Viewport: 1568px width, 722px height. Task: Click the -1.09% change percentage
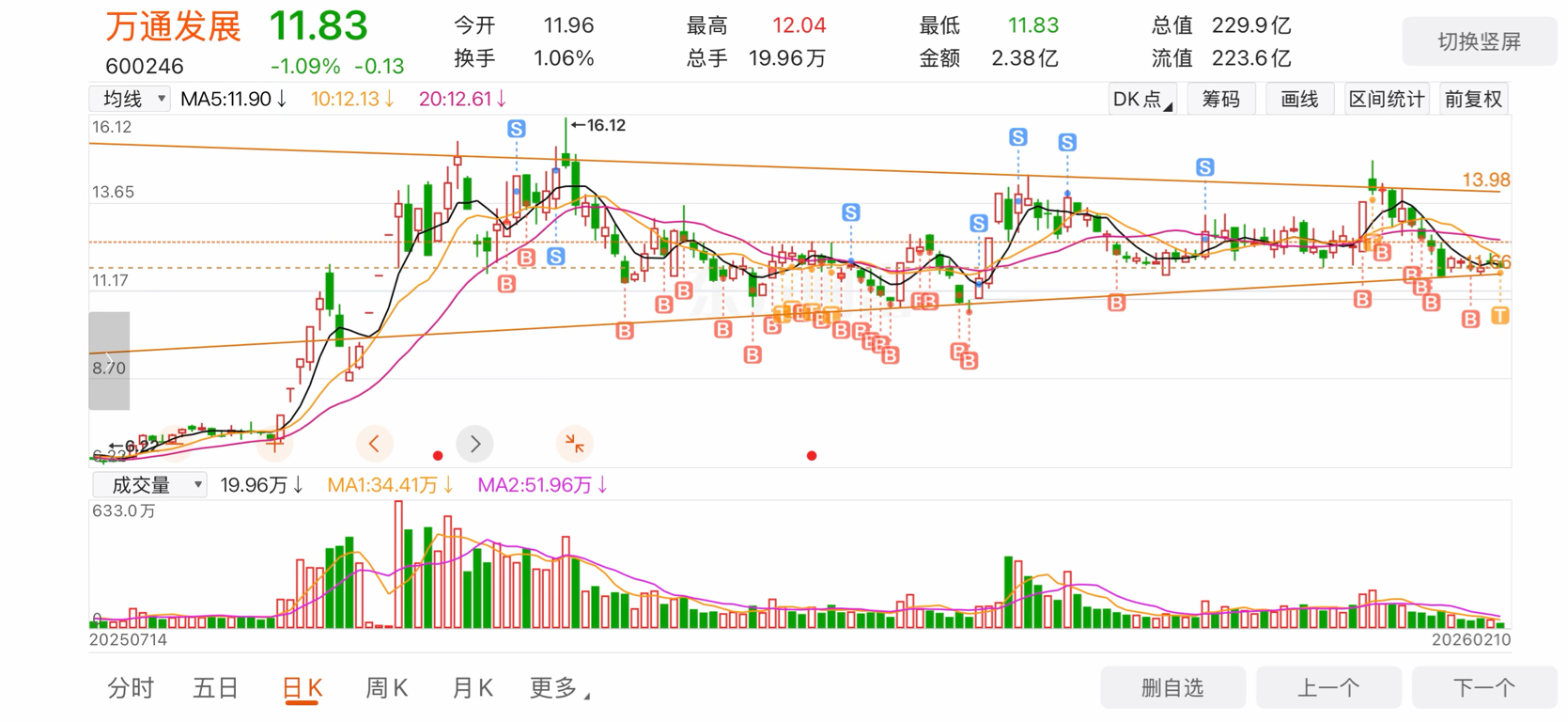tap(305, 66)
